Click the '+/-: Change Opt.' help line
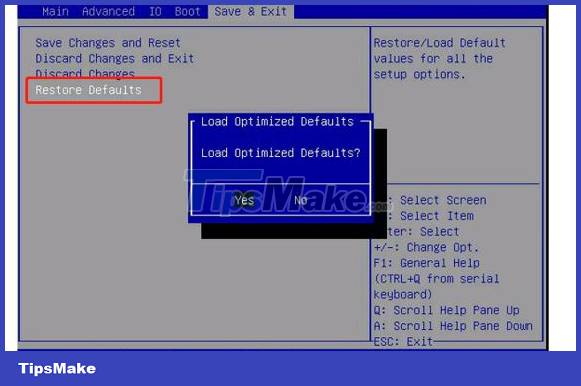The height and width of the screenshot is (386, 581). [426, 247]
